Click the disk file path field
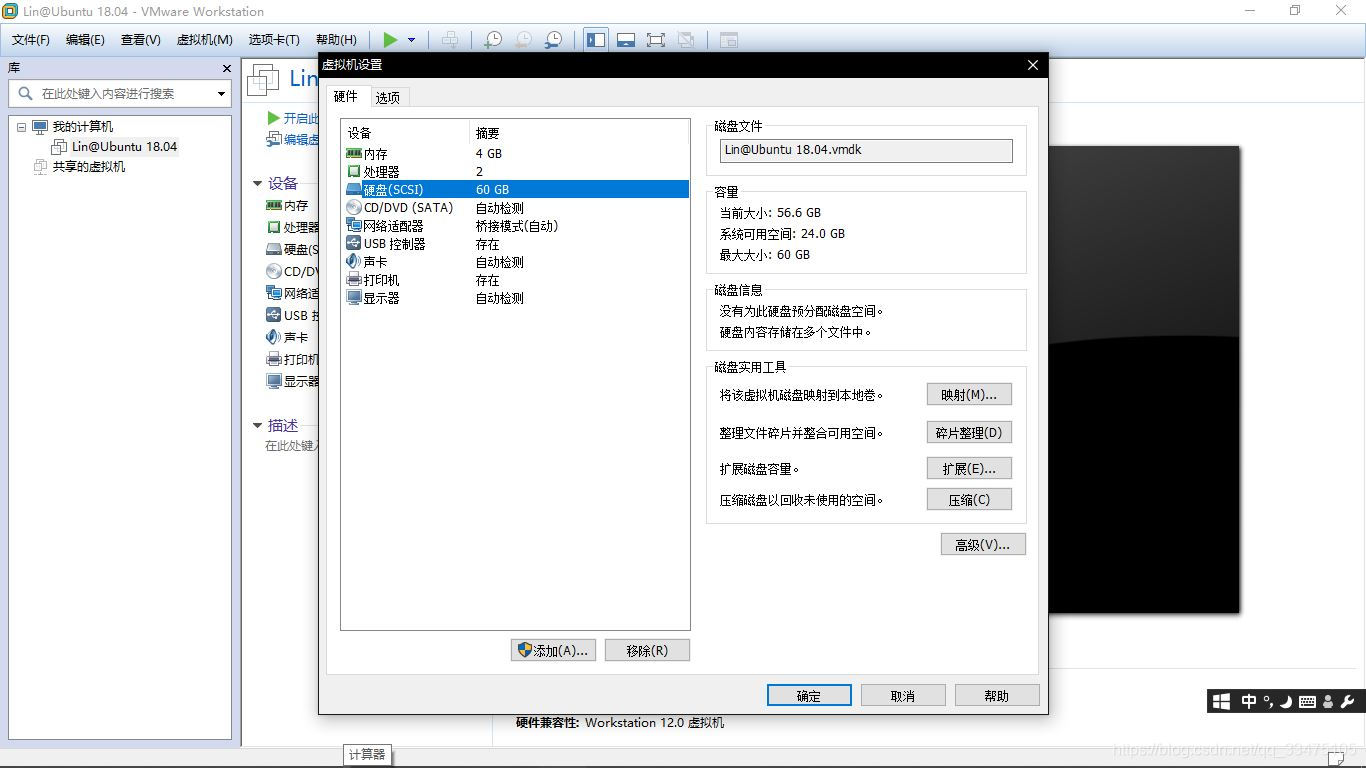This screenshot has height=768, width=1366. (866, 150)
